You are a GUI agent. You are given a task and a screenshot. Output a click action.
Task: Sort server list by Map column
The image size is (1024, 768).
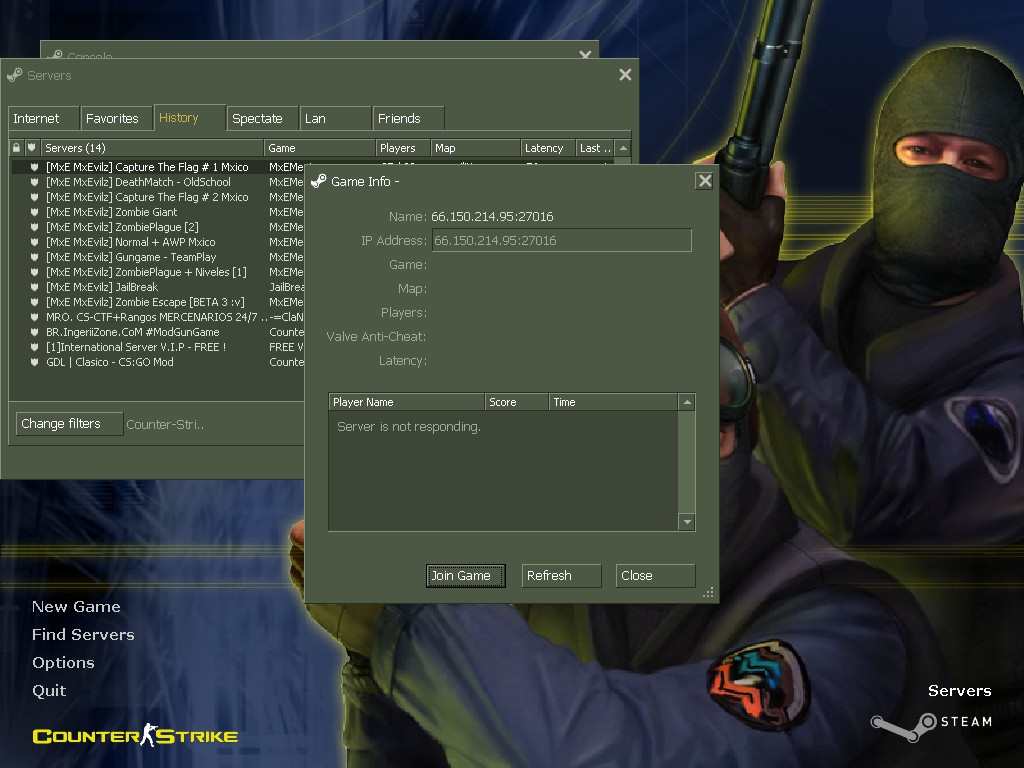click(x=476, y=148)
